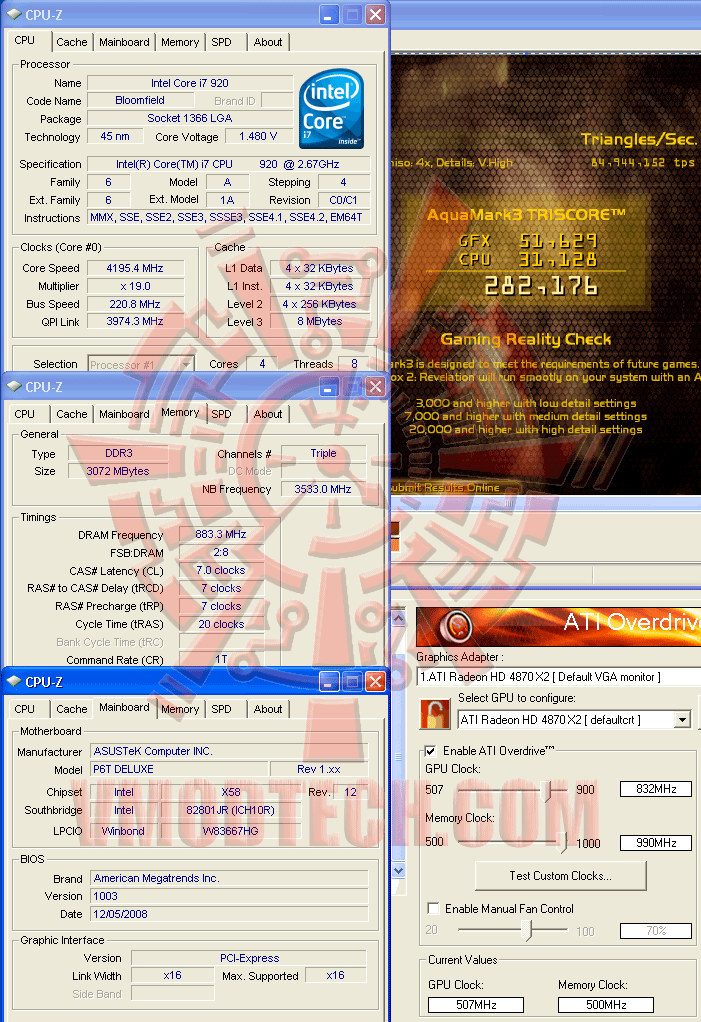This screenshot has width=701, height=1022.
Task: Select SPD tab in Memory CPU-Z window
Action: click(222, 414)
